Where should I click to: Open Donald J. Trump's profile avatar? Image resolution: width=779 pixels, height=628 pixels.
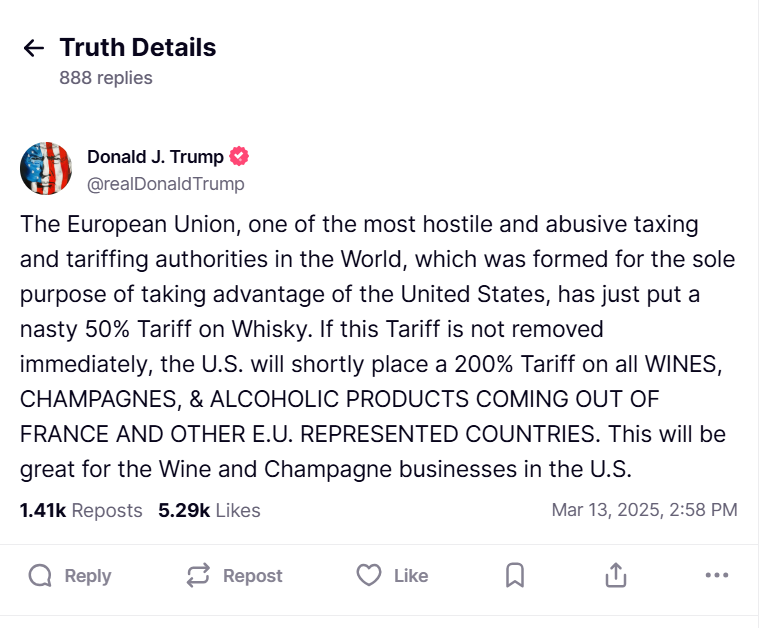pyautogui.click(x=45, y=168)
